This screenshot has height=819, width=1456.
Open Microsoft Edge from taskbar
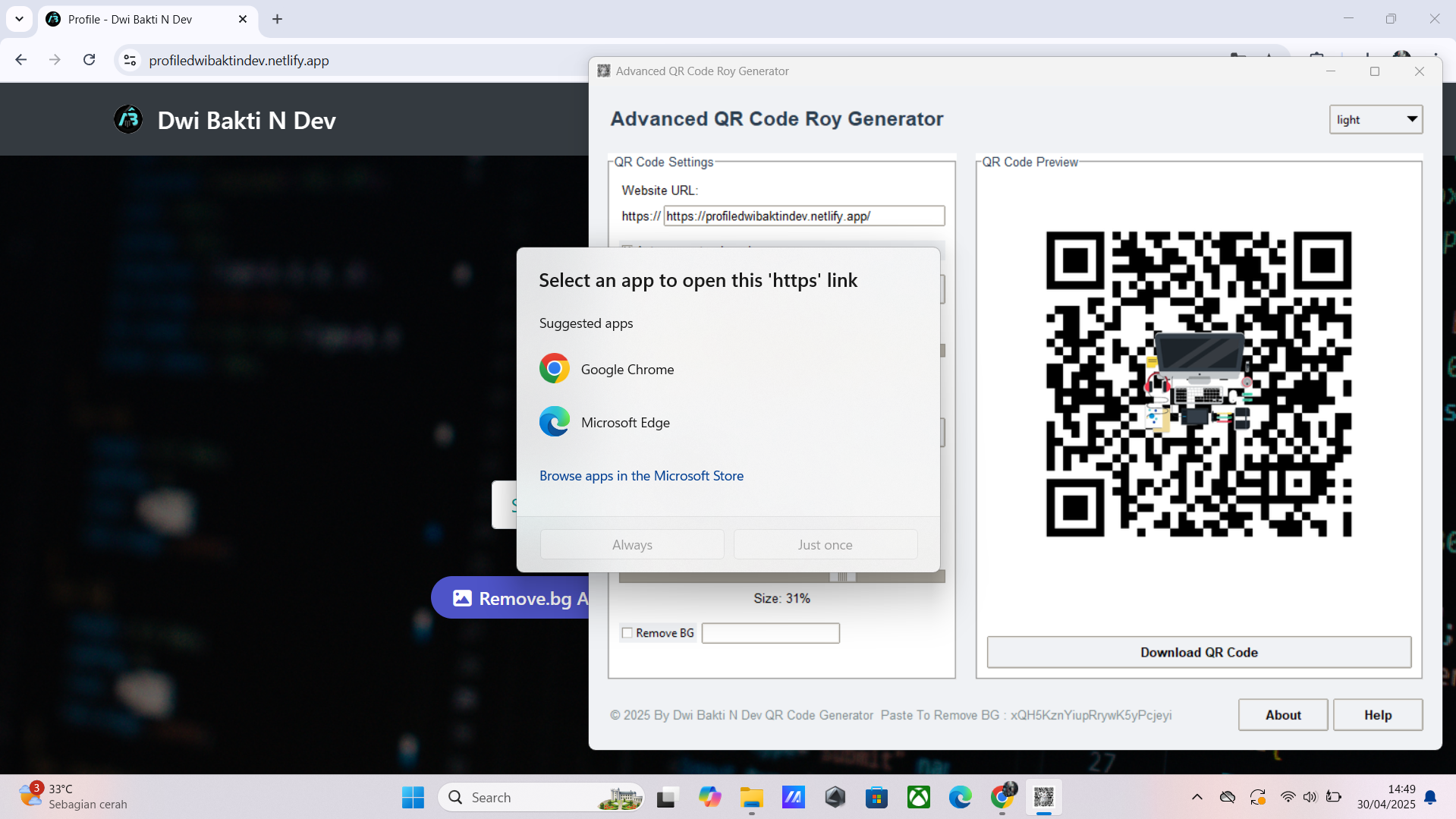961,797
